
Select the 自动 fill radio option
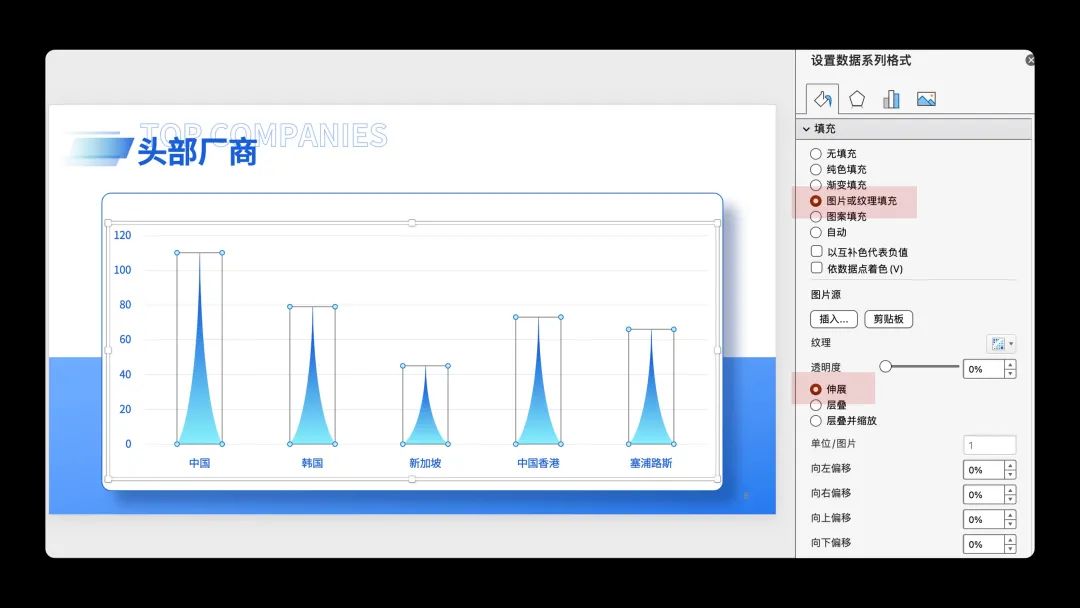click(816, 233)
